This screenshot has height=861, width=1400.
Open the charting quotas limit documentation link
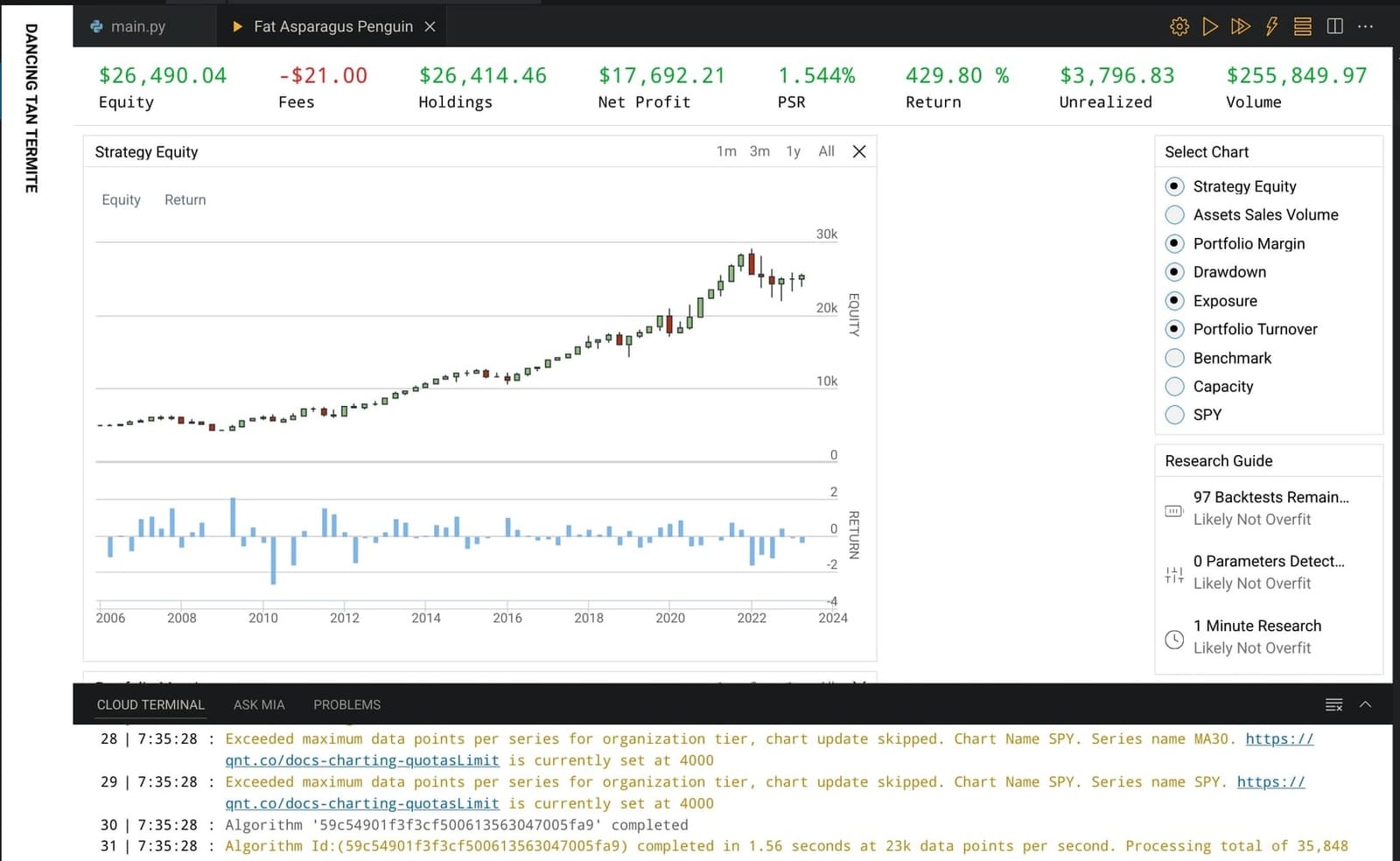click(x=361, y=760)
